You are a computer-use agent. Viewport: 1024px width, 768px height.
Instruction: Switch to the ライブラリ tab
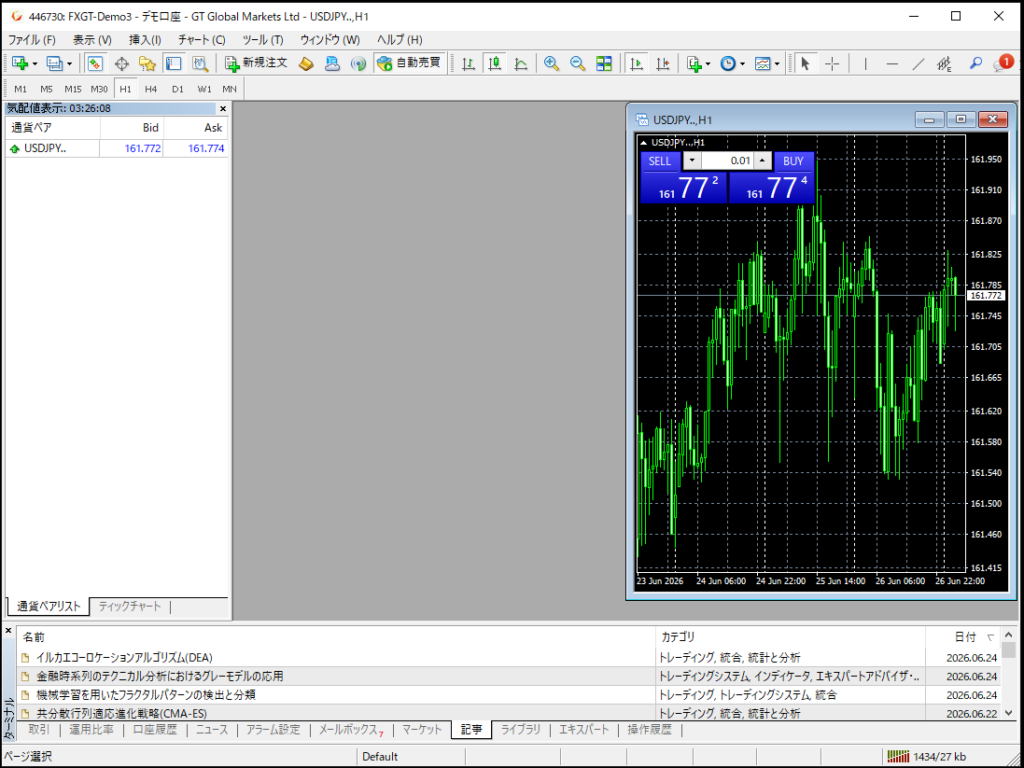tap(520, 729)
